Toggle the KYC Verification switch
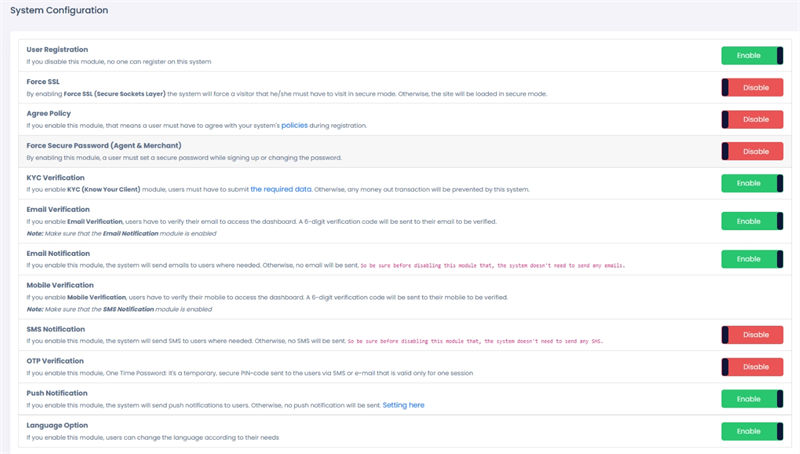This screenshot has width=800, height=454. [x=751, y=183]
